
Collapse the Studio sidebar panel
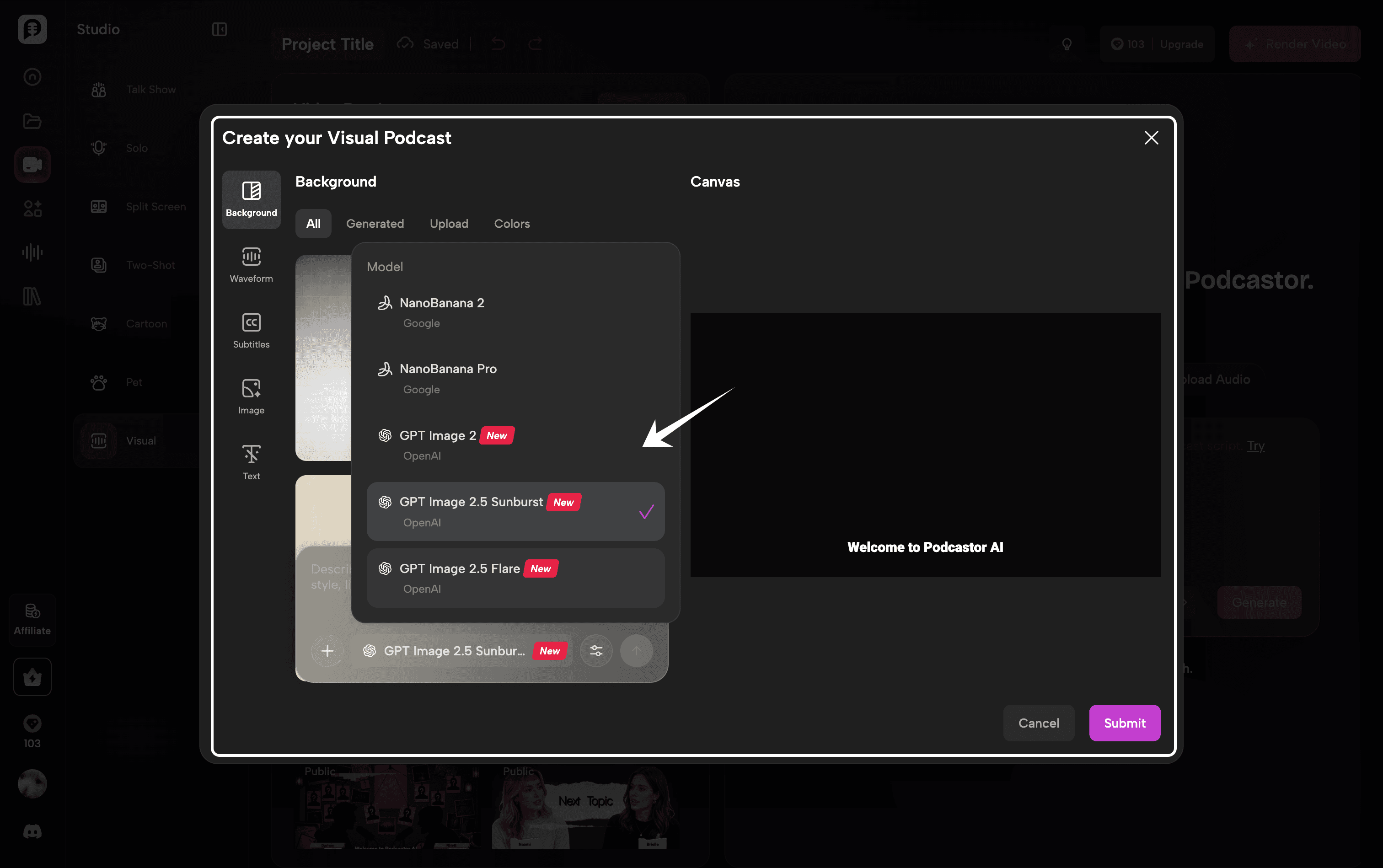coord(220,29)
